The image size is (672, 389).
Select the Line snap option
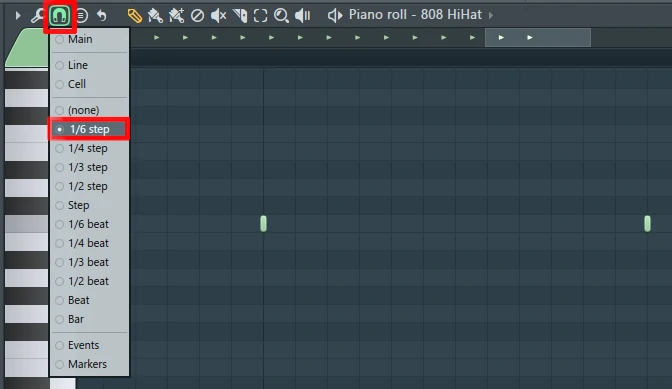coord(89,65)
